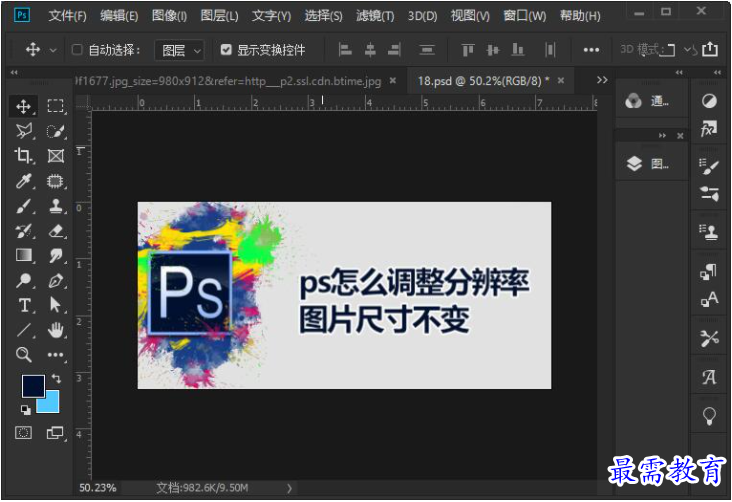Open the Clone Source panel icon
The width and height of the screenshot is (732, 502).
point(709,232)
